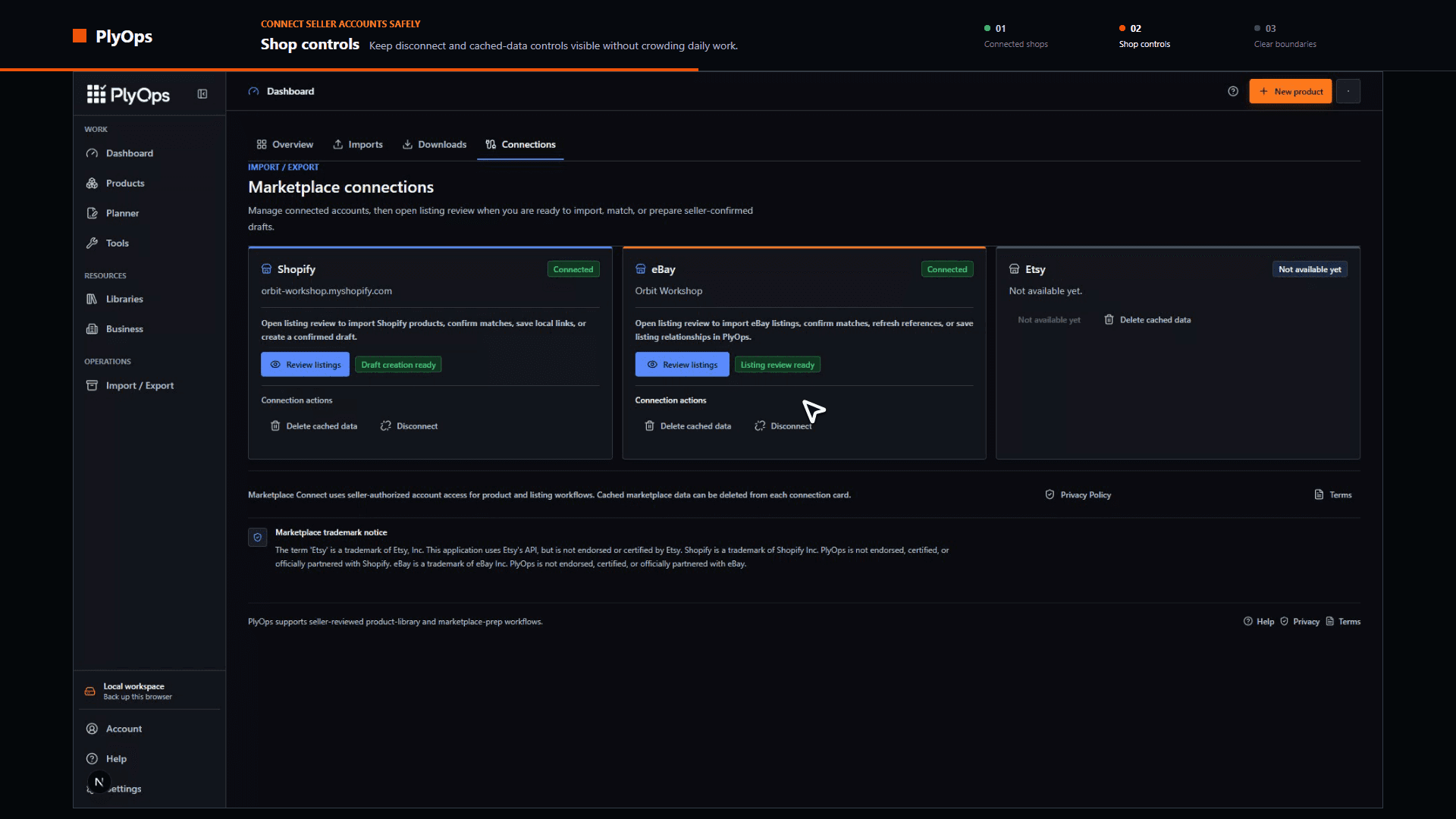This screenshot has width=1456, height=819.
Task: Click the eBay store icon
Action: (x=641, y=269)
